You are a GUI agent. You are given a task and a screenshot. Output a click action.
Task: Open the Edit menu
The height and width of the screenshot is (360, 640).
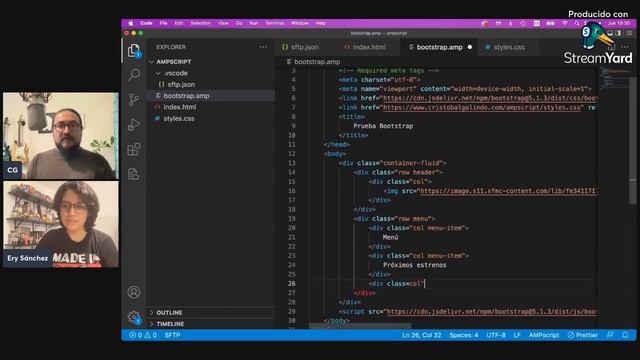pyautogui.click(x=179, y=23)
